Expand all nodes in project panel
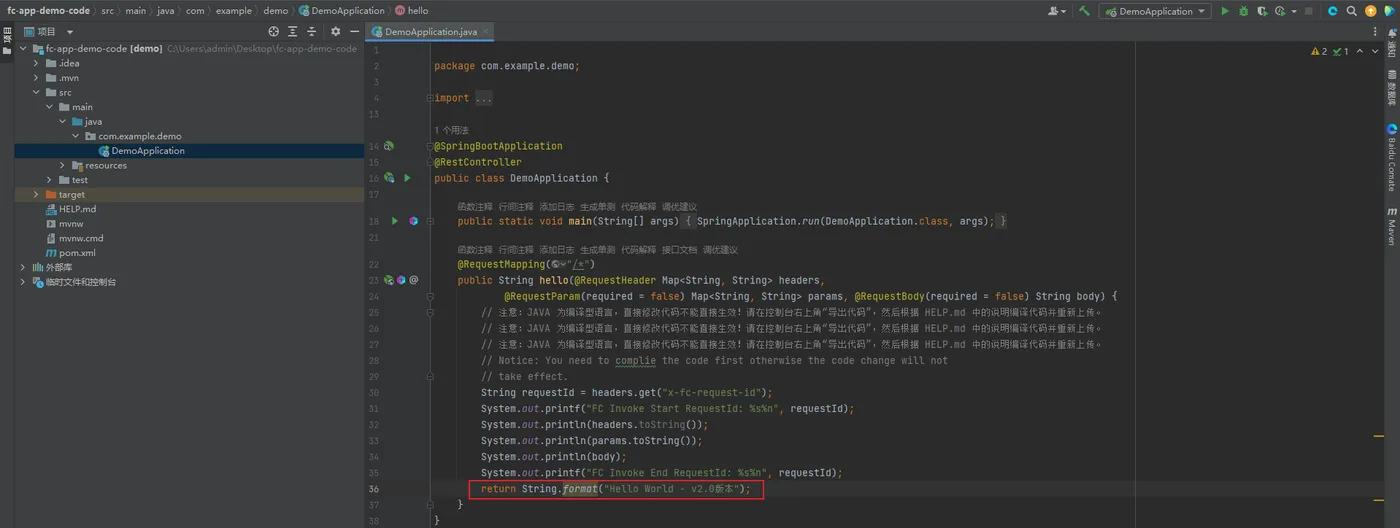This screenshot has height=528, width=1400. tap(292, 31)
